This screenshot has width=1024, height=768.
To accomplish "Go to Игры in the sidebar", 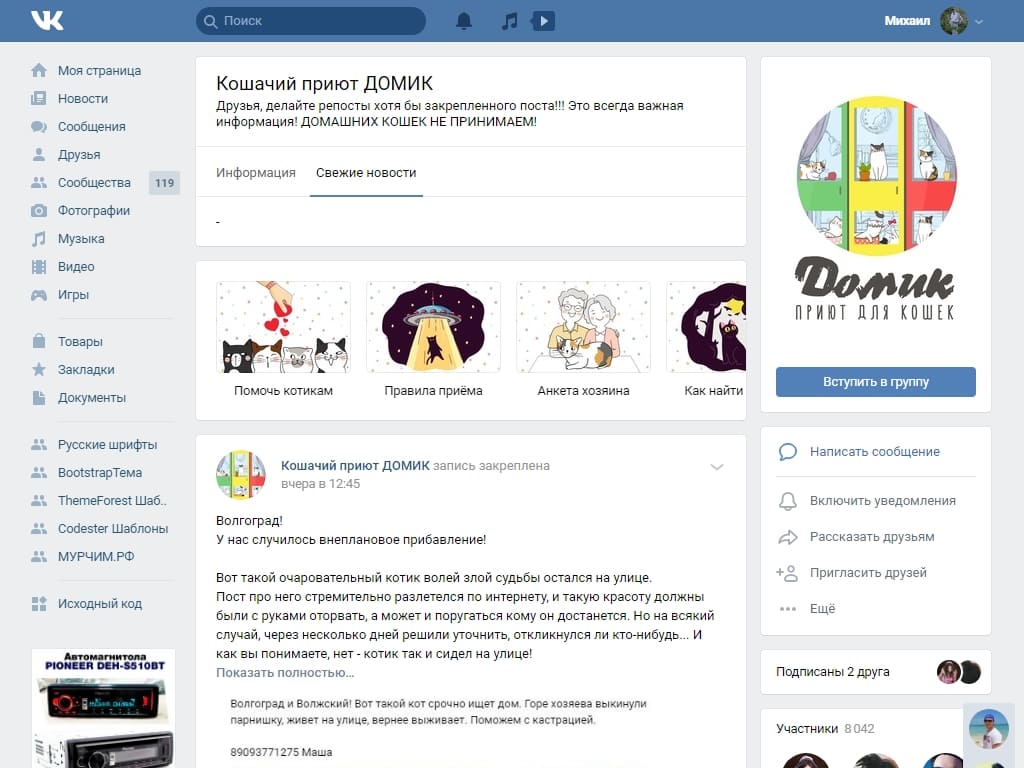I will click(x=73, y=295).
